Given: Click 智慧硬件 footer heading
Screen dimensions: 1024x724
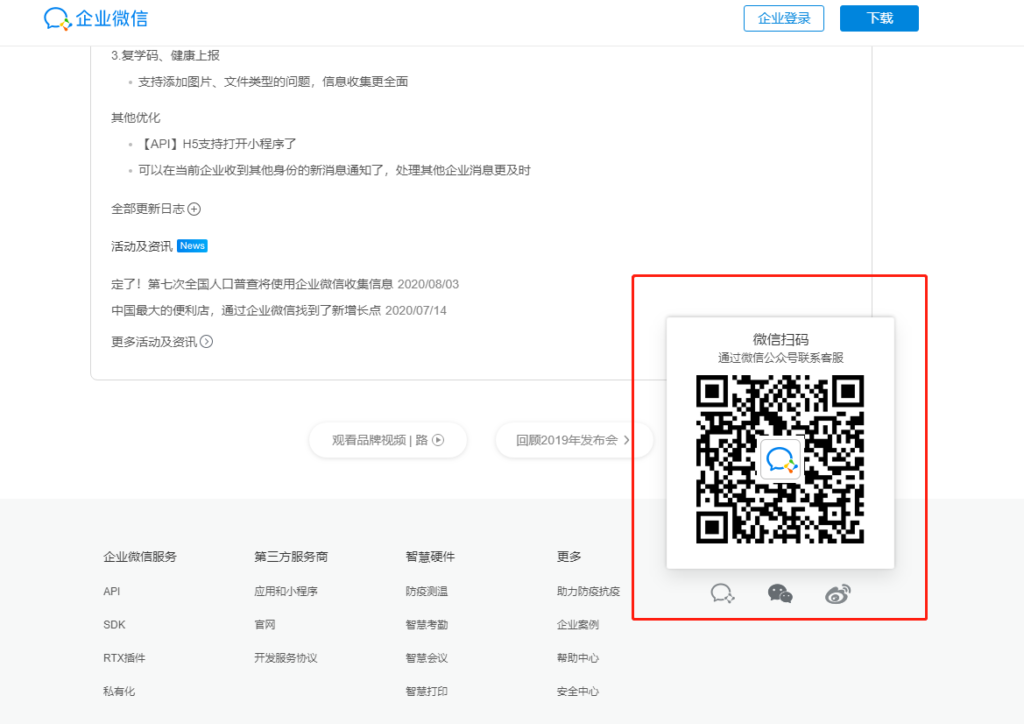Looking at the screenshot, I should 430,557.
